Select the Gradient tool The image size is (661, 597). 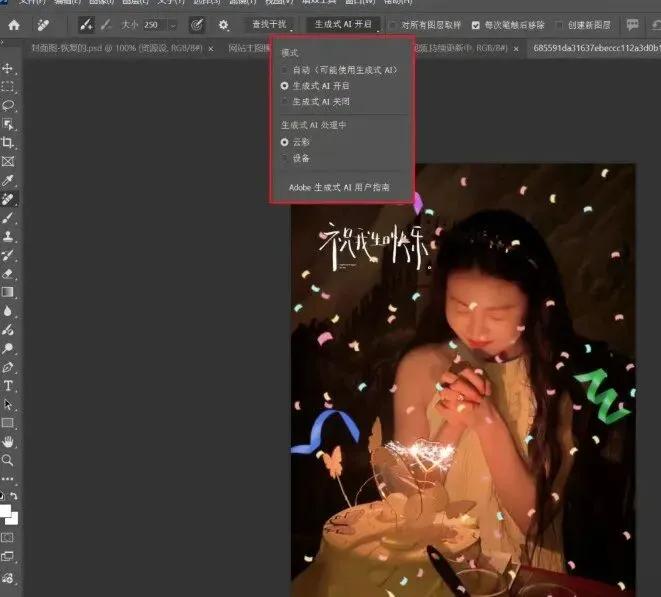8,292
